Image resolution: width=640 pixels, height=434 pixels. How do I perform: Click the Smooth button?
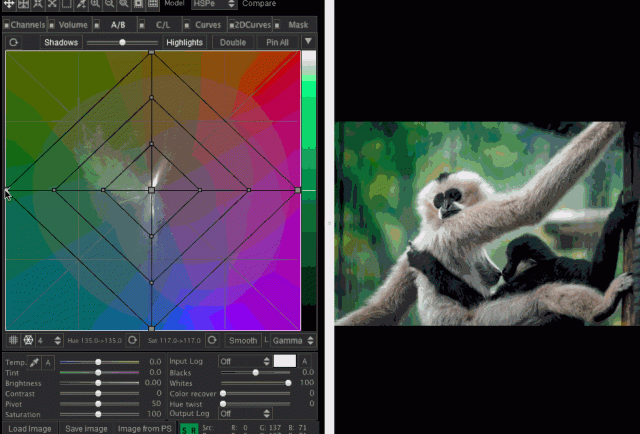coord(243,341)
